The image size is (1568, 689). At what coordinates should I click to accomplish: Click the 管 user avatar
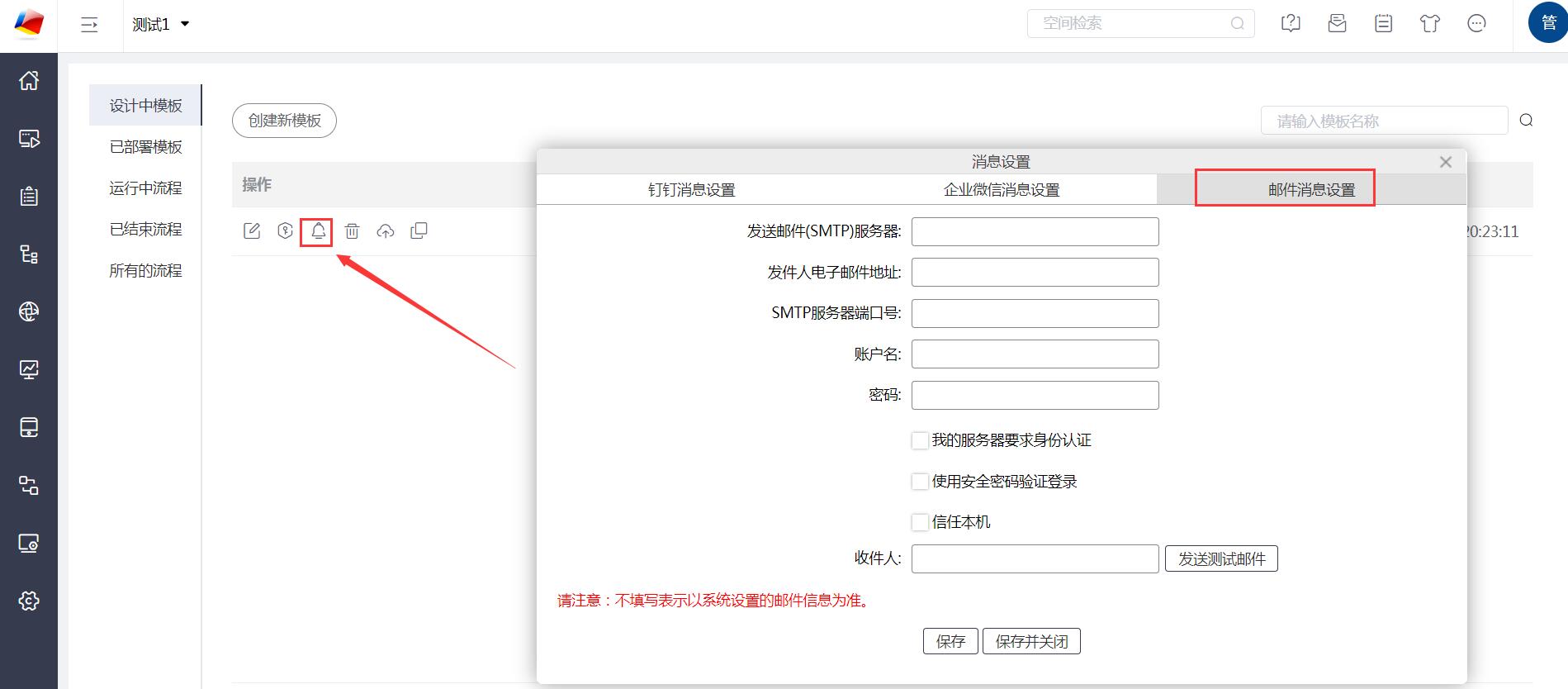click(x=1548, y=23)
